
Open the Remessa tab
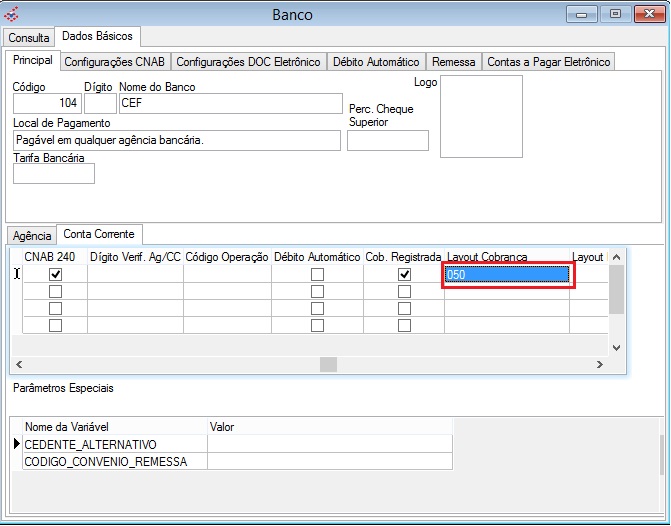pyautogui.click(x=453, y=62)
